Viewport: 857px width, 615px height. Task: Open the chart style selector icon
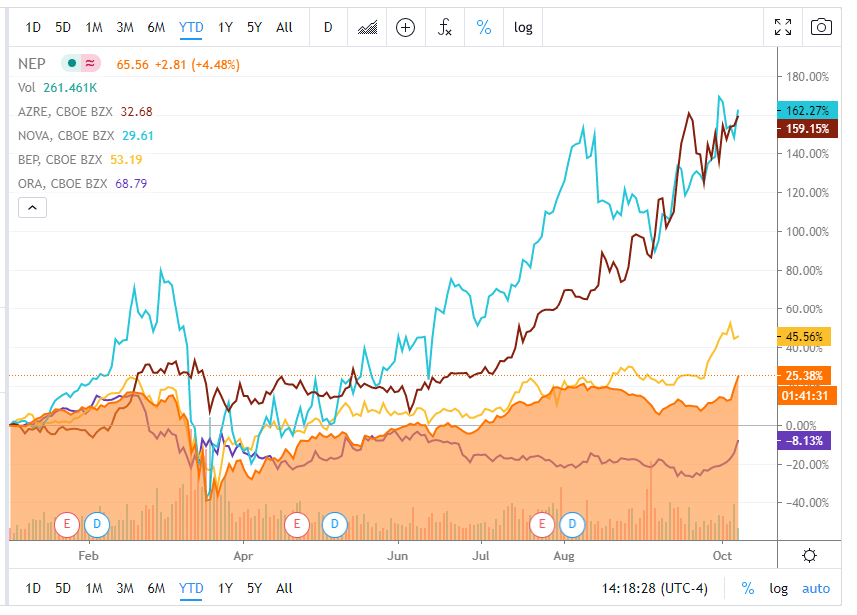tap(366, 28)
